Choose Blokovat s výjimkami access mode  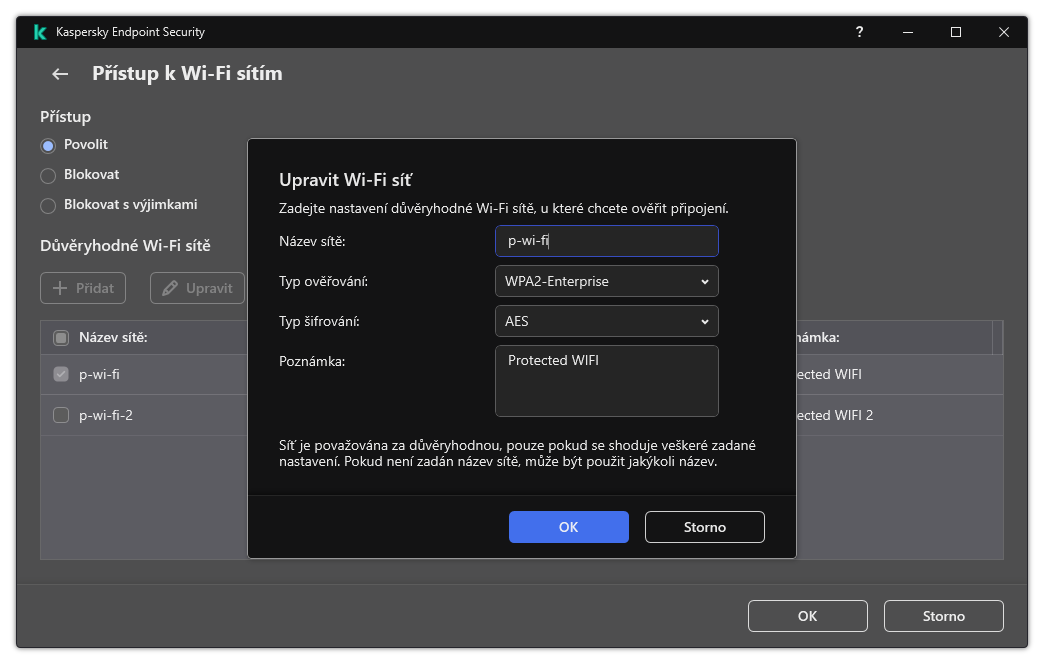point(47,205)
